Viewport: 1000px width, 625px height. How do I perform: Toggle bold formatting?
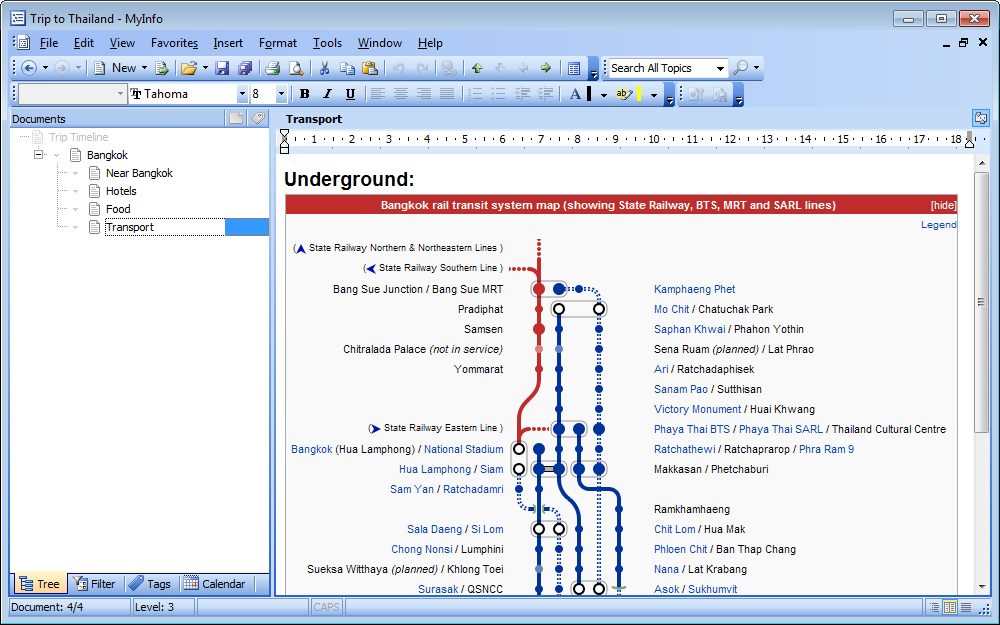(305, 94)
